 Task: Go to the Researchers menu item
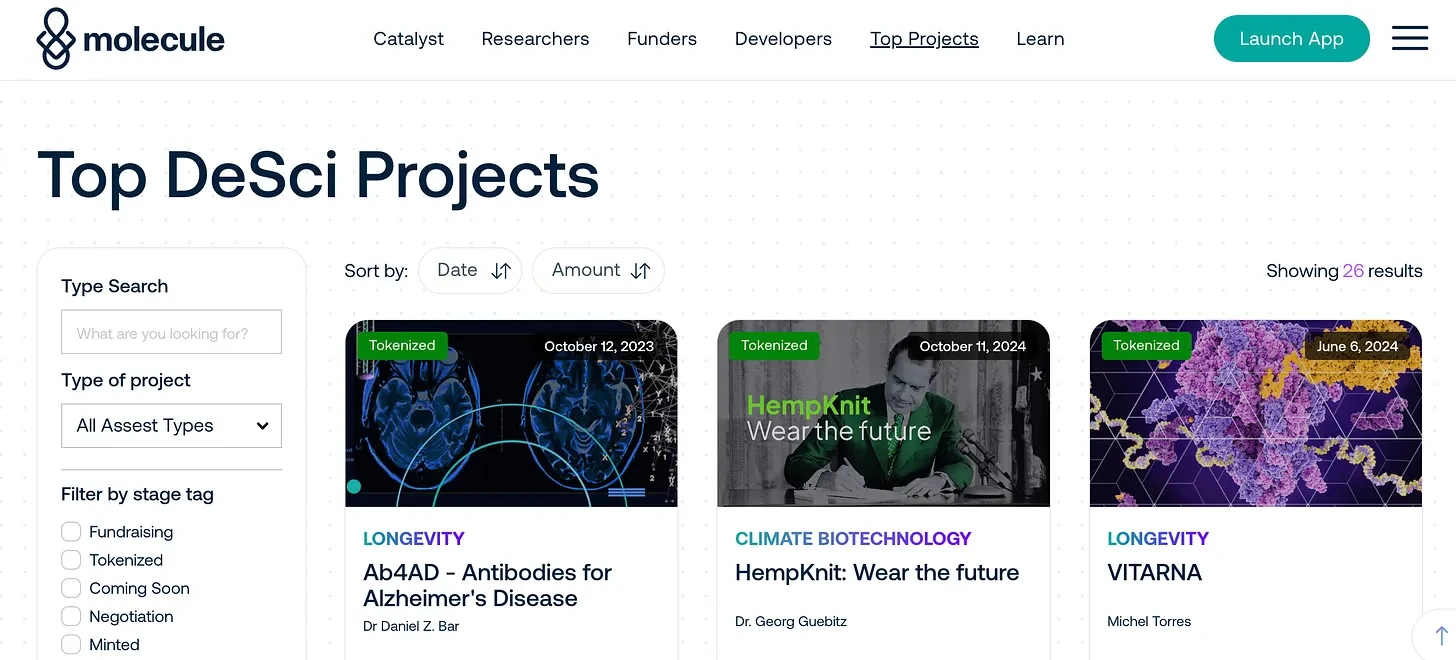point(535,39)
